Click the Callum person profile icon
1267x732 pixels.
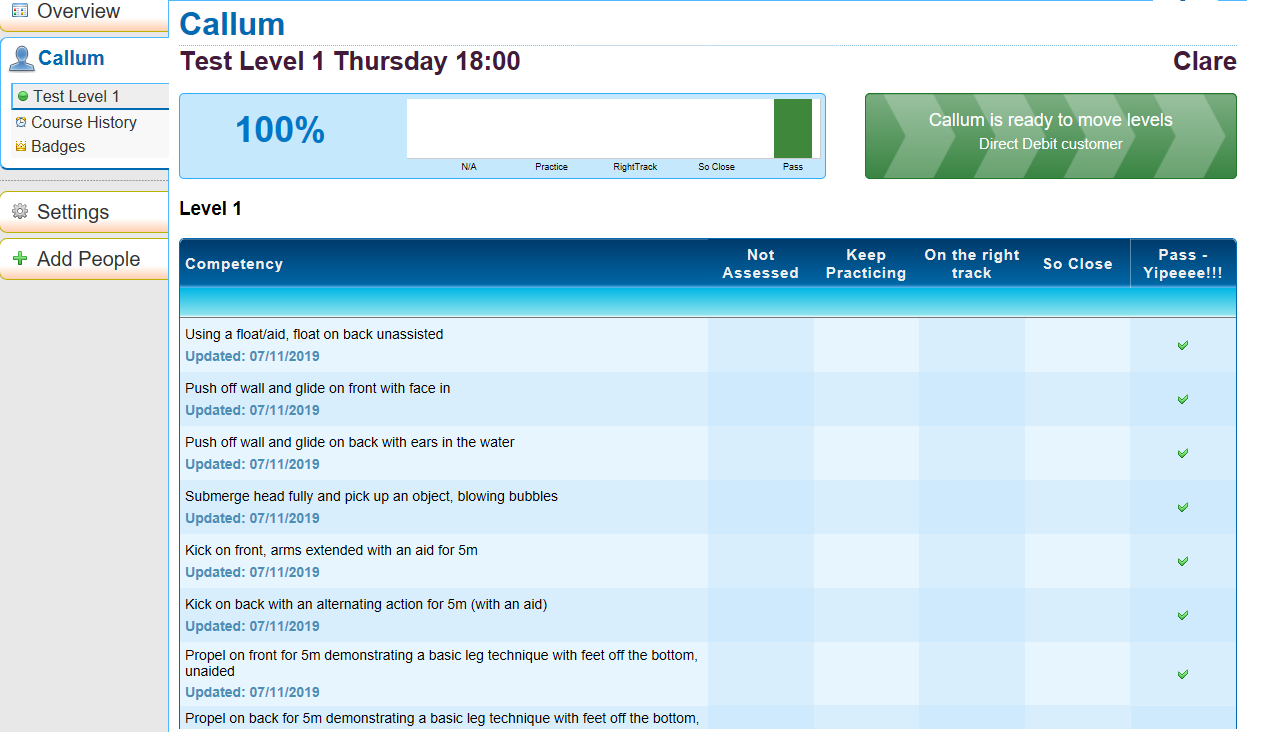pos(21,59)
